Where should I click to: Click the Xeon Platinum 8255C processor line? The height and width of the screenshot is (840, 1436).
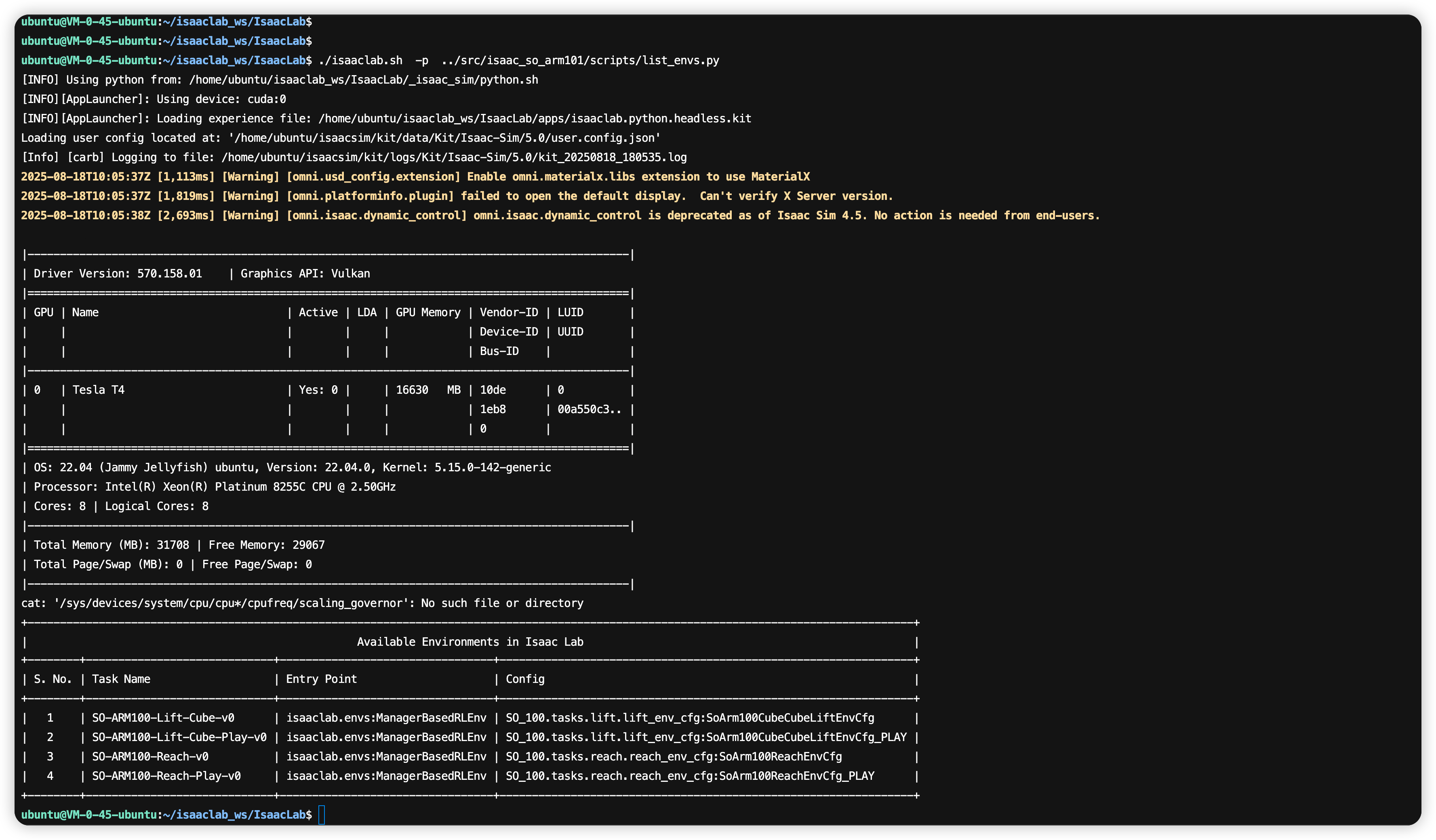pyautogui.click(x=215, y=486)
